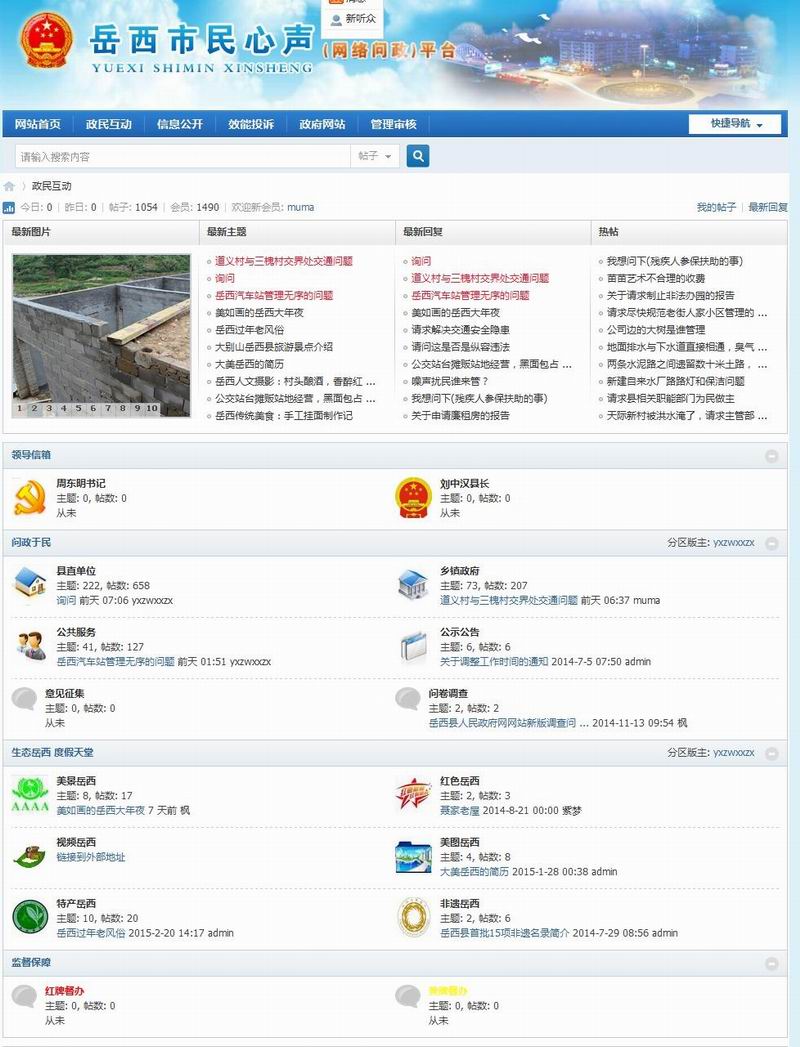This screenshot has width=800, height=1047.
Task: Open the 美景岳西 AAAA icon
Action: pos(29,795)
